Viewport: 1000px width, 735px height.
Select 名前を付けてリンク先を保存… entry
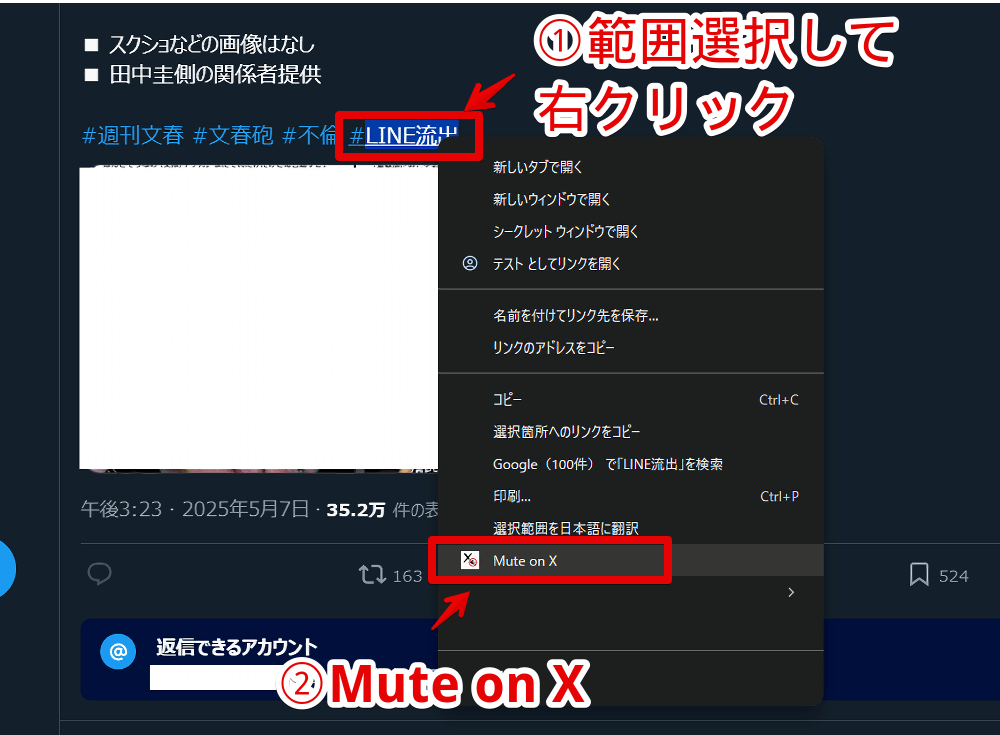pyautogui.click(x=631, y=316)
